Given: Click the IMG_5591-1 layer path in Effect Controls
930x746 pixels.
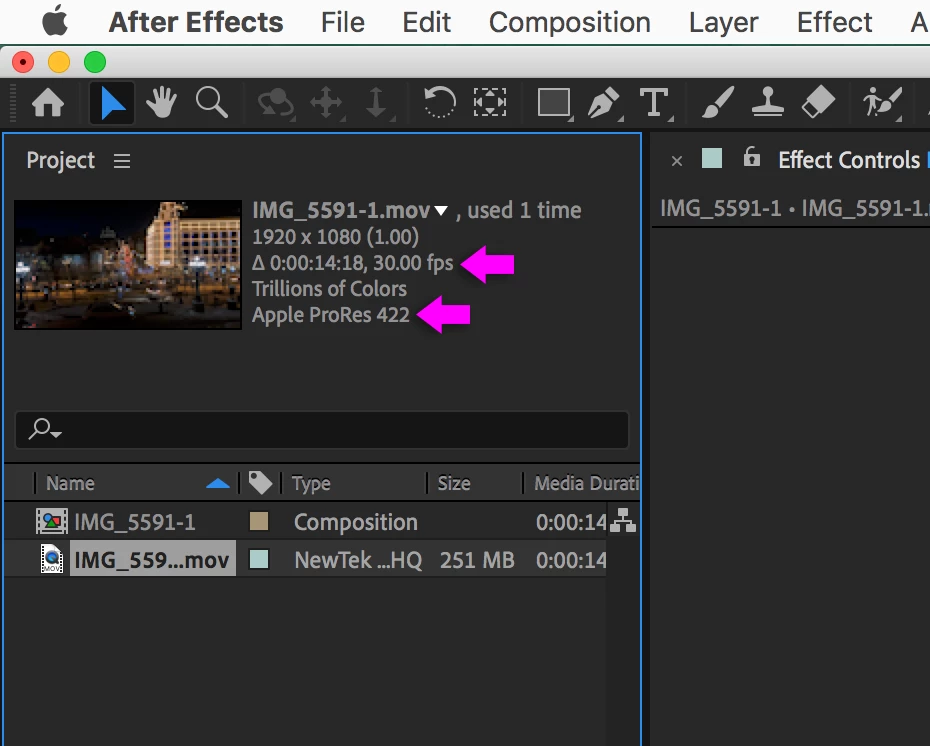Looking at the screenshot, I should coord(795,208).
